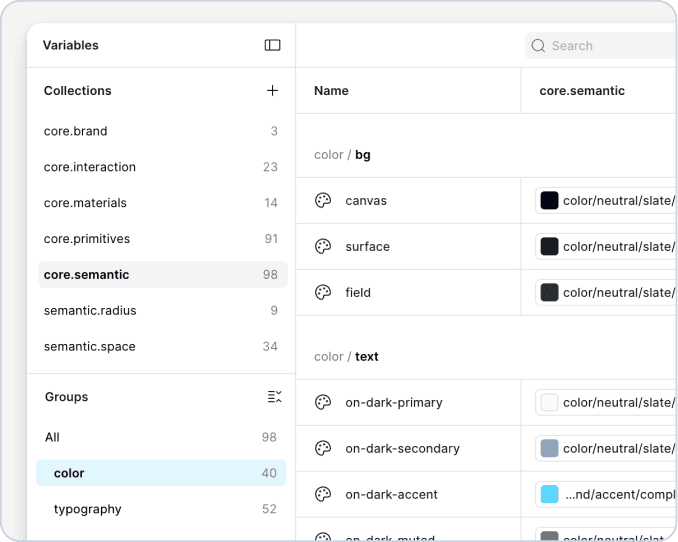Click the palette icon next to surface

coord(323,247)
